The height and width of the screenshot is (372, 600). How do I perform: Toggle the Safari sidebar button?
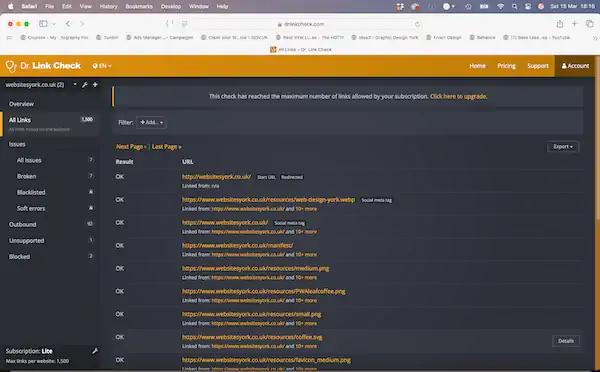click(x=43, y=24)
